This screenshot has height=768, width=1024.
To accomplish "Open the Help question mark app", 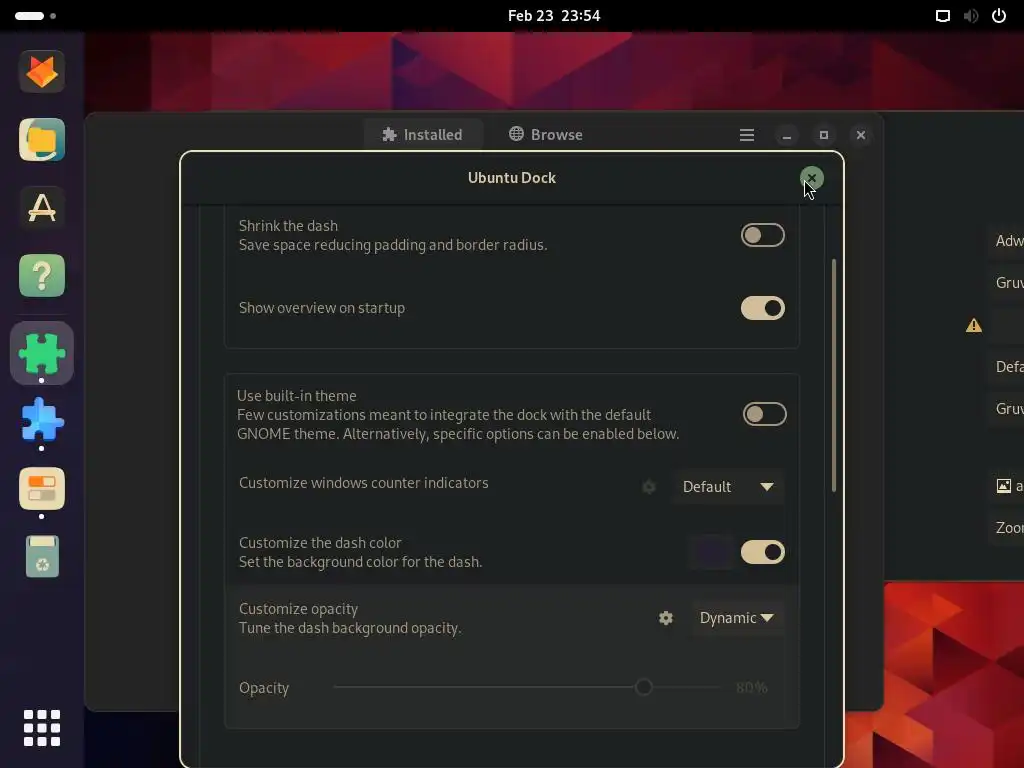I will (x=42, y=276).
